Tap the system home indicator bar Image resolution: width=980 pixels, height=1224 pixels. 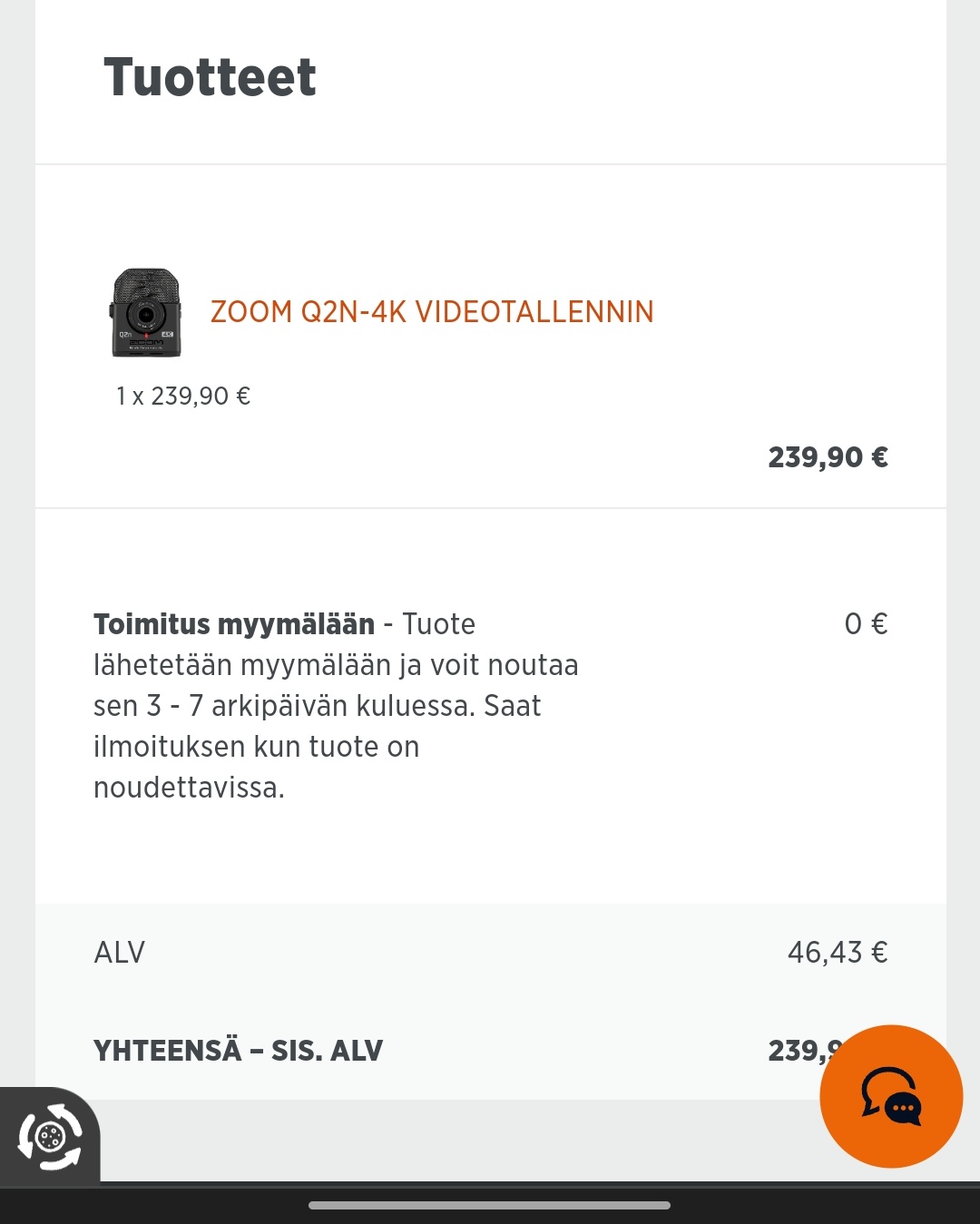click(x=489, y=1205)
